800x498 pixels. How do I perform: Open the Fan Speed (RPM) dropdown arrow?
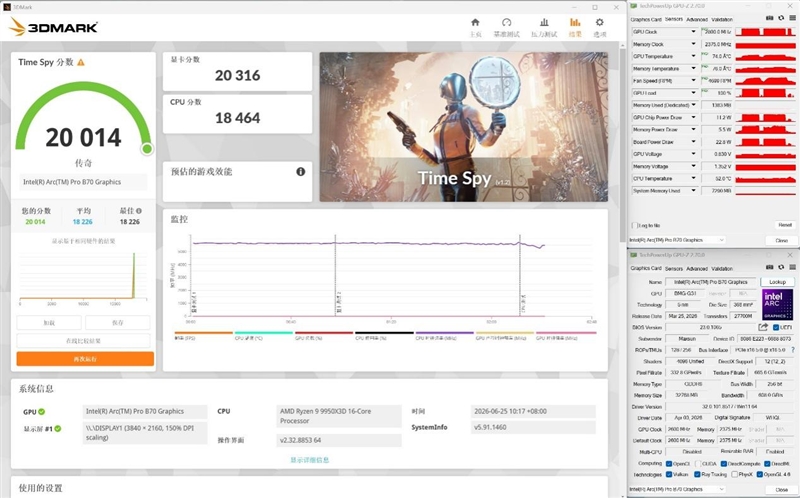pos(693,81)
